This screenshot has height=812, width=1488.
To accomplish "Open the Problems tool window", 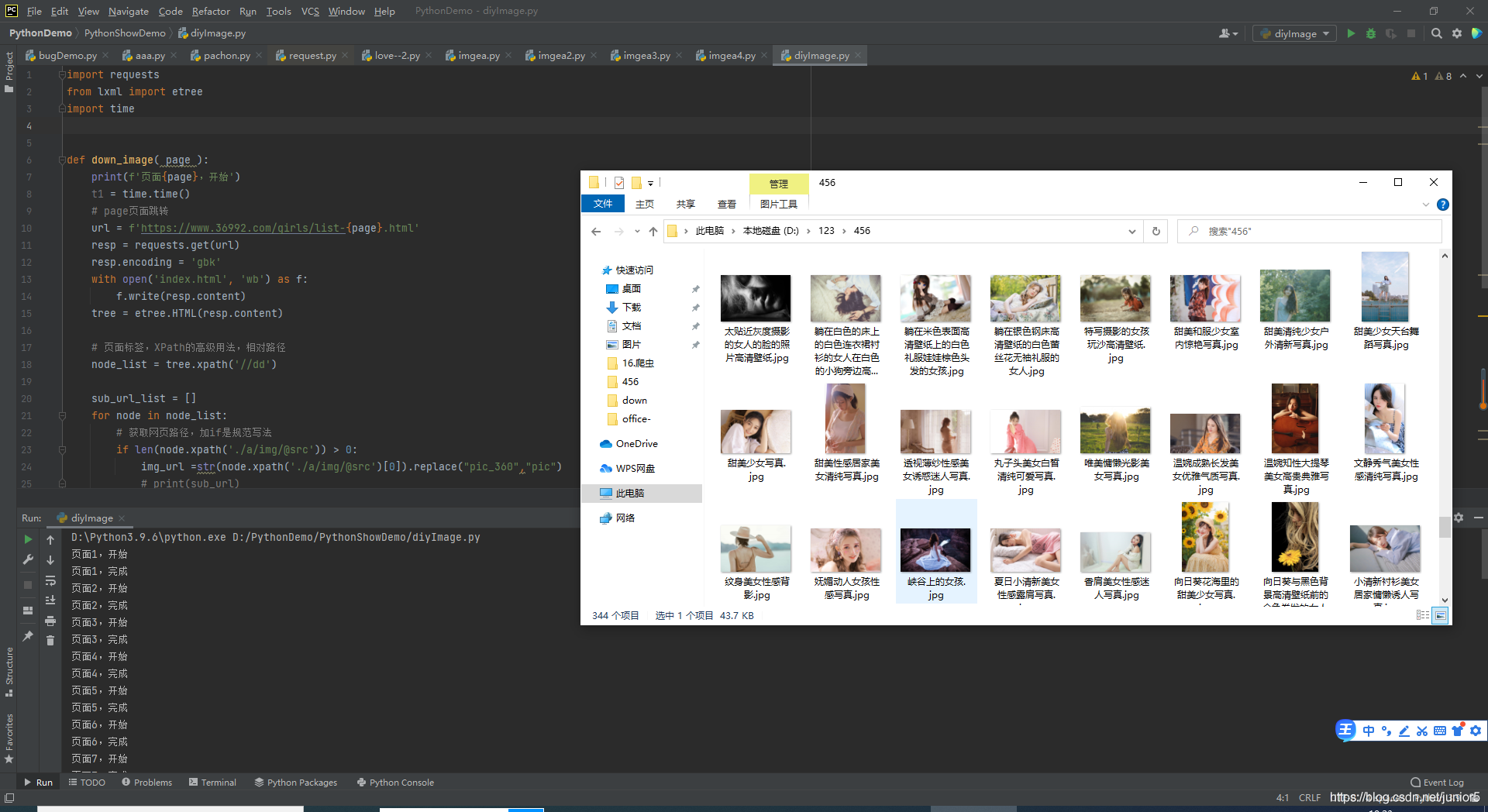I will pyautogui.click(x=146, y=783).
